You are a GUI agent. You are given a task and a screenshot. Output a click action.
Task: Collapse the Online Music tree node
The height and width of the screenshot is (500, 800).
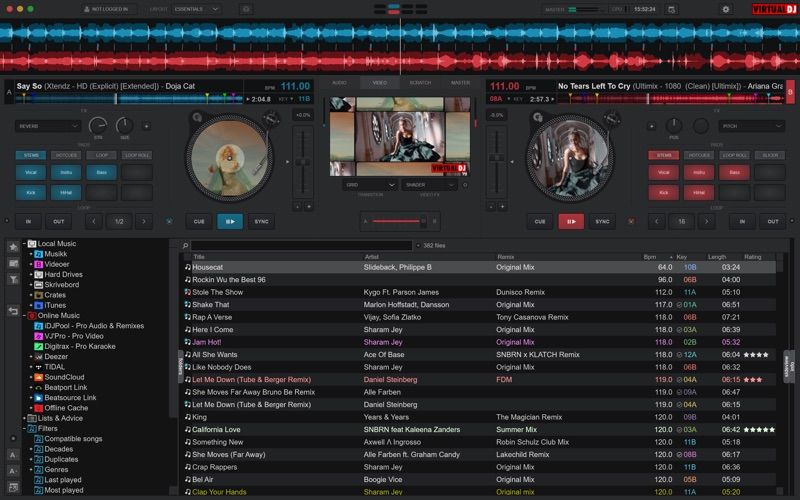coord(24,316)
